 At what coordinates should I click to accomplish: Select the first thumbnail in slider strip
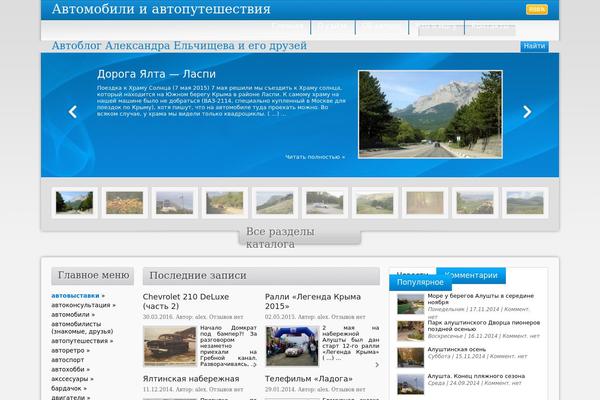(74, 202)
